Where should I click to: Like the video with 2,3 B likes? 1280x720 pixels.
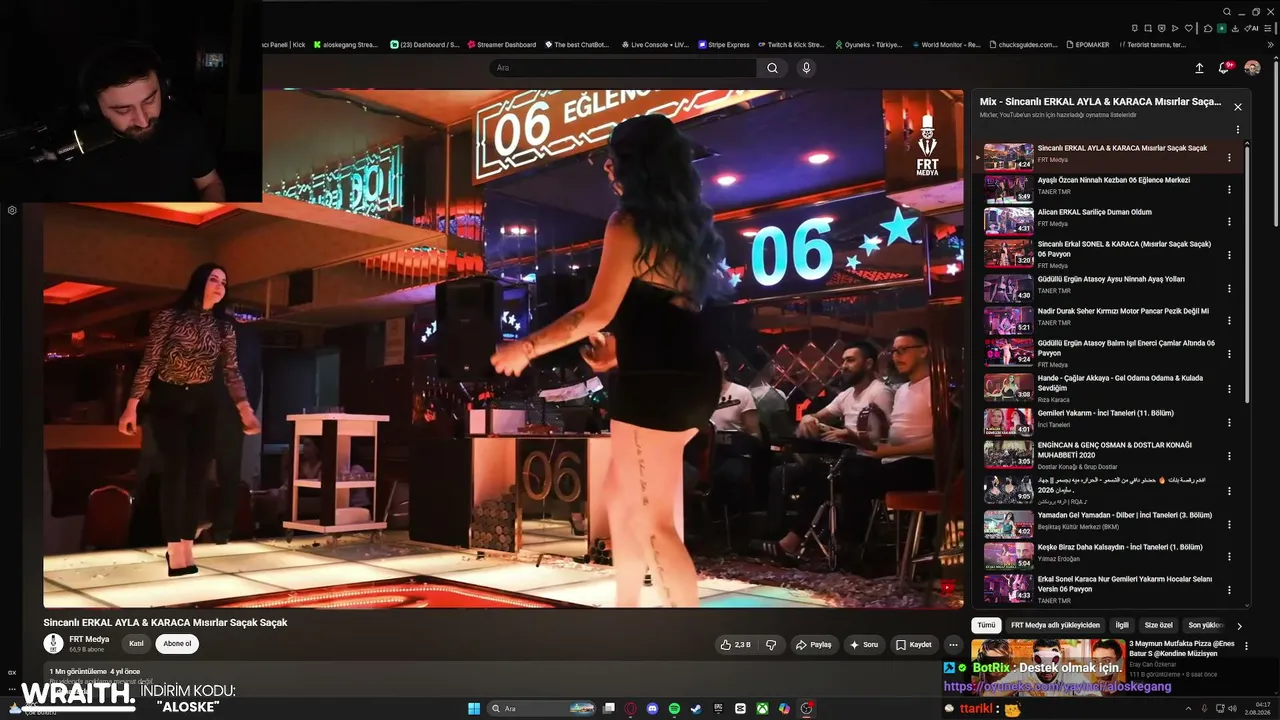(736, 645)
